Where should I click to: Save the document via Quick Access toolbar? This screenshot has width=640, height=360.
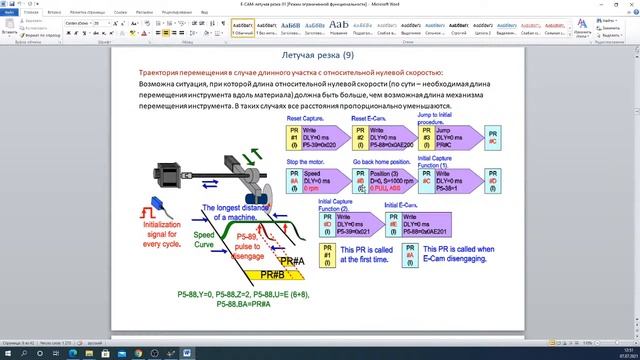click(11, 4)
